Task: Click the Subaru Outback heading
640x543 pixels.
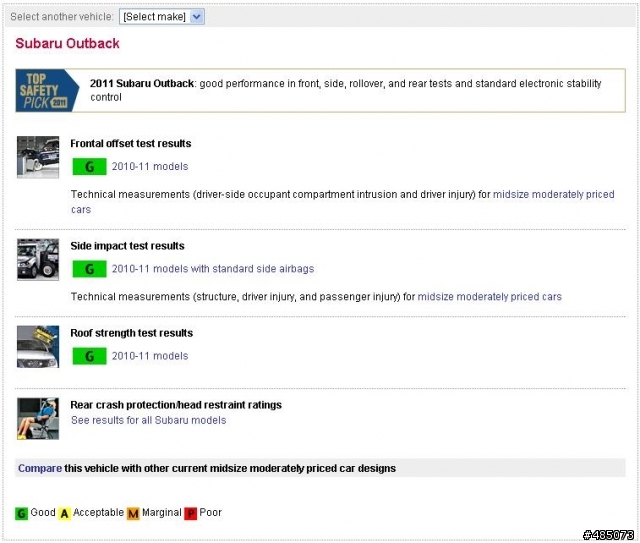Action: [x=67, y=43]
